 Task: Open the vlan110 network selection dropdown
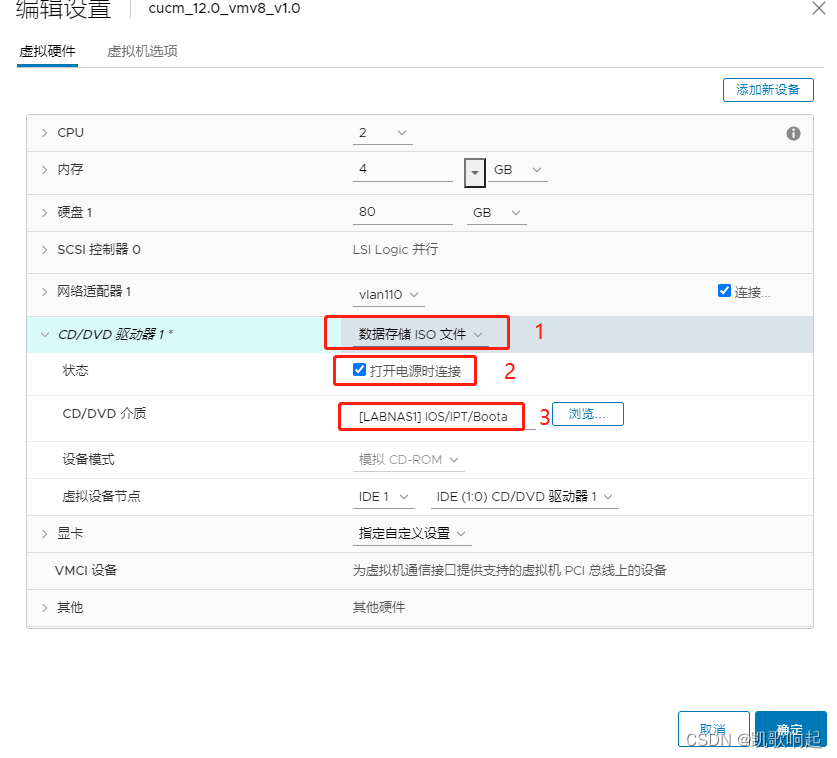[389, 294]
